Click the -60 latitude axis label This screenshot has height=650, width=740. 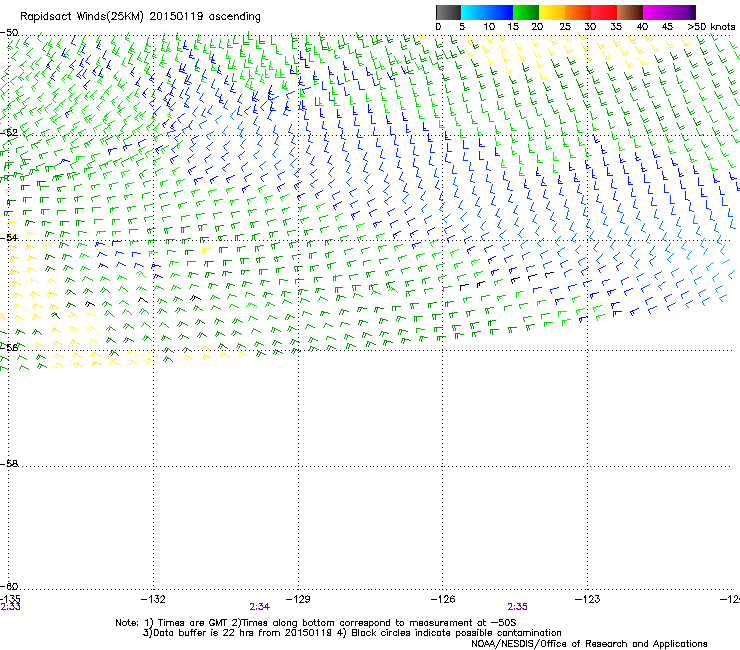(9, 586)
